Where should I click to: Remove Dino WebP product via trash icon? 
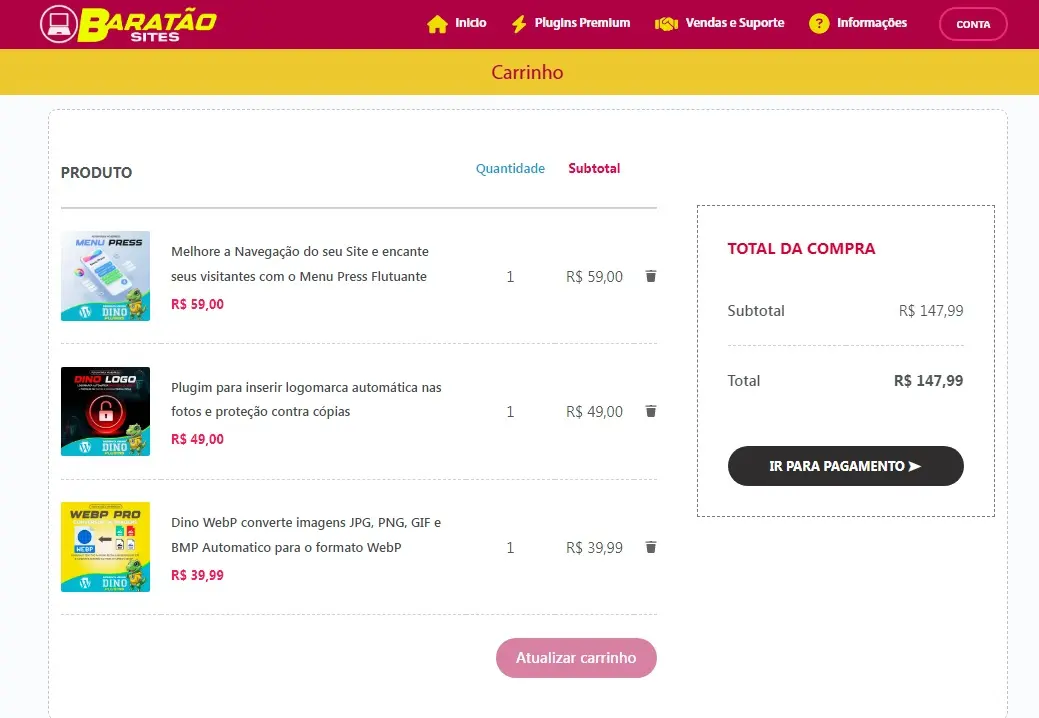(651, 547)
